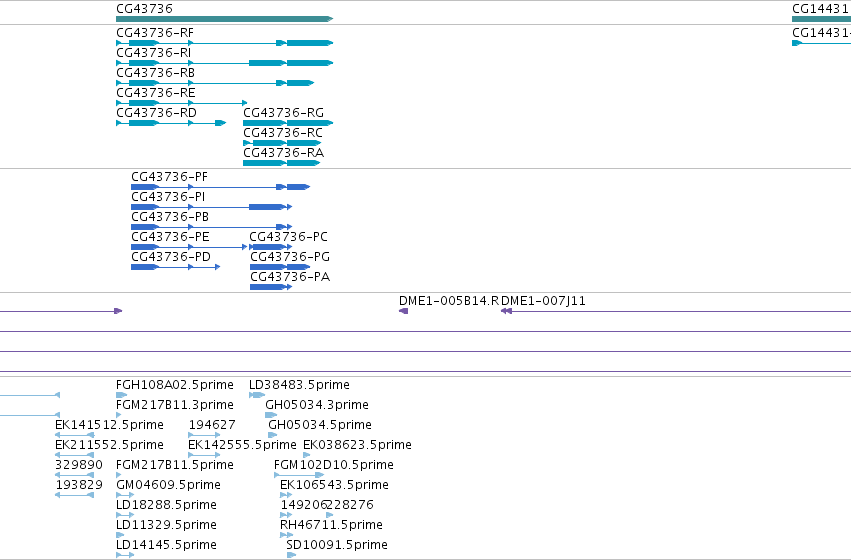Click EST LD11329.5prime

coord(167,526)
